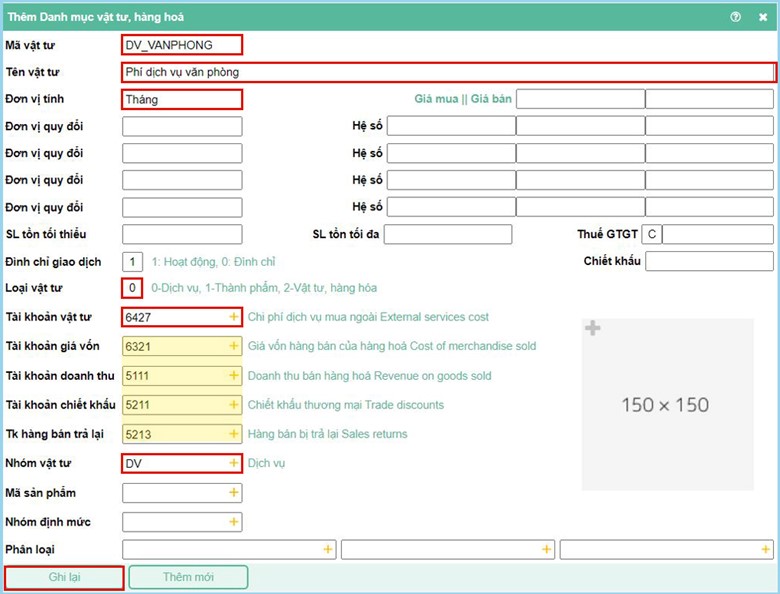Select the Tên vật tư text field

pos(447,72)
